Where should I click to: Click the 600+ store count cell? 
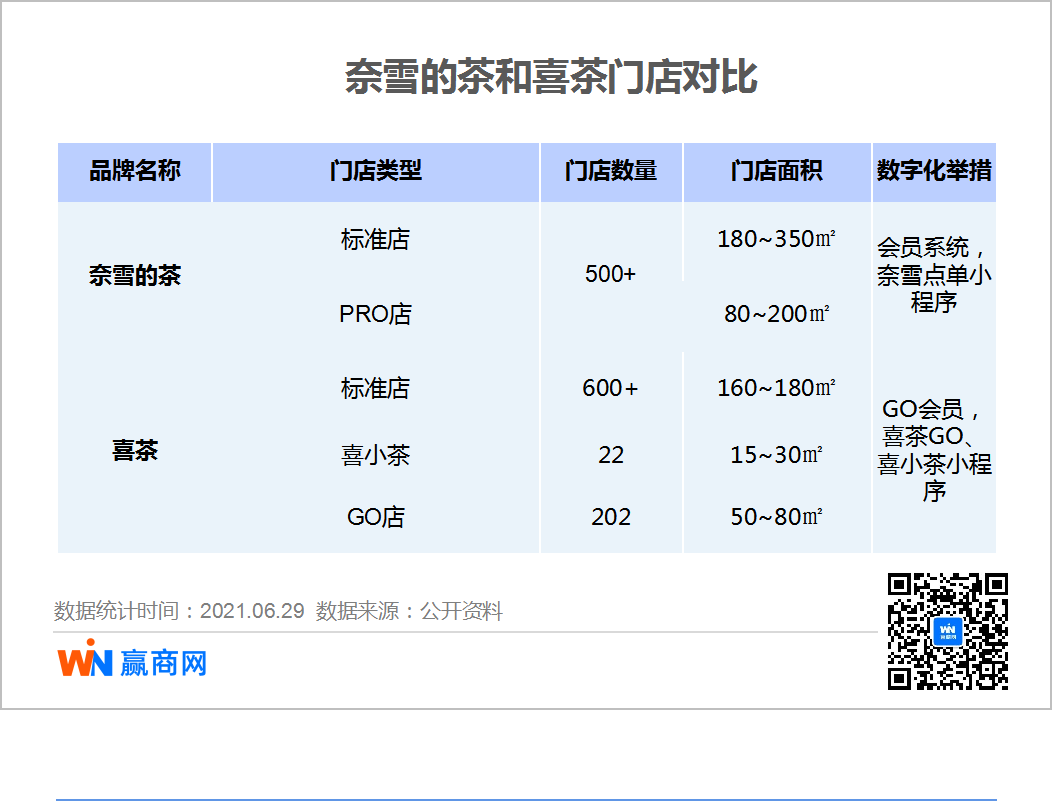click(610, 388)
